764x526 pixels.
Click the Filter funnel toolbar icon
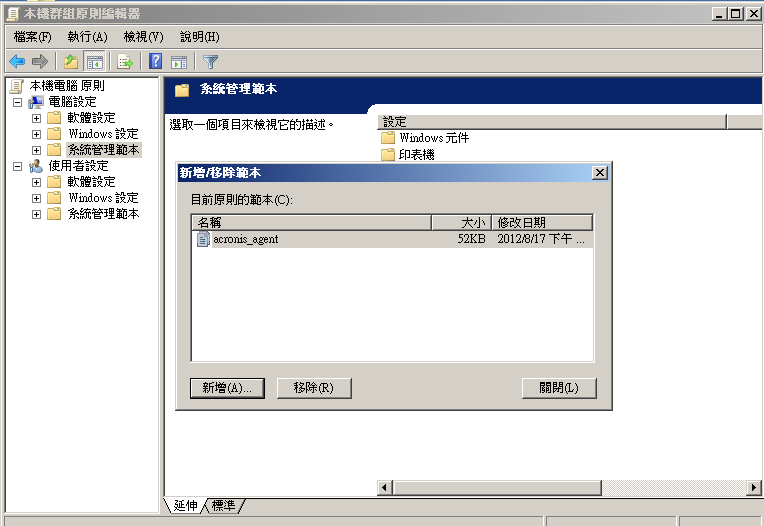pyautogui.click(x=210, y=62)
